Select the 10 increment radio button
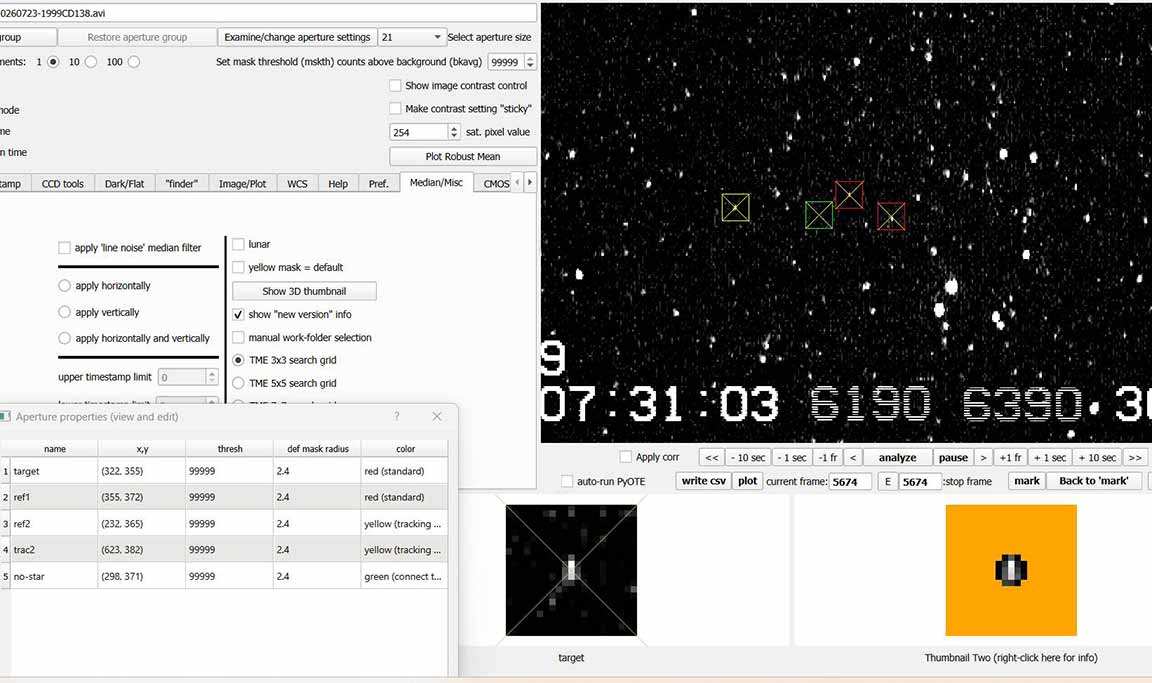1152x683 pixels. [91, 62]
